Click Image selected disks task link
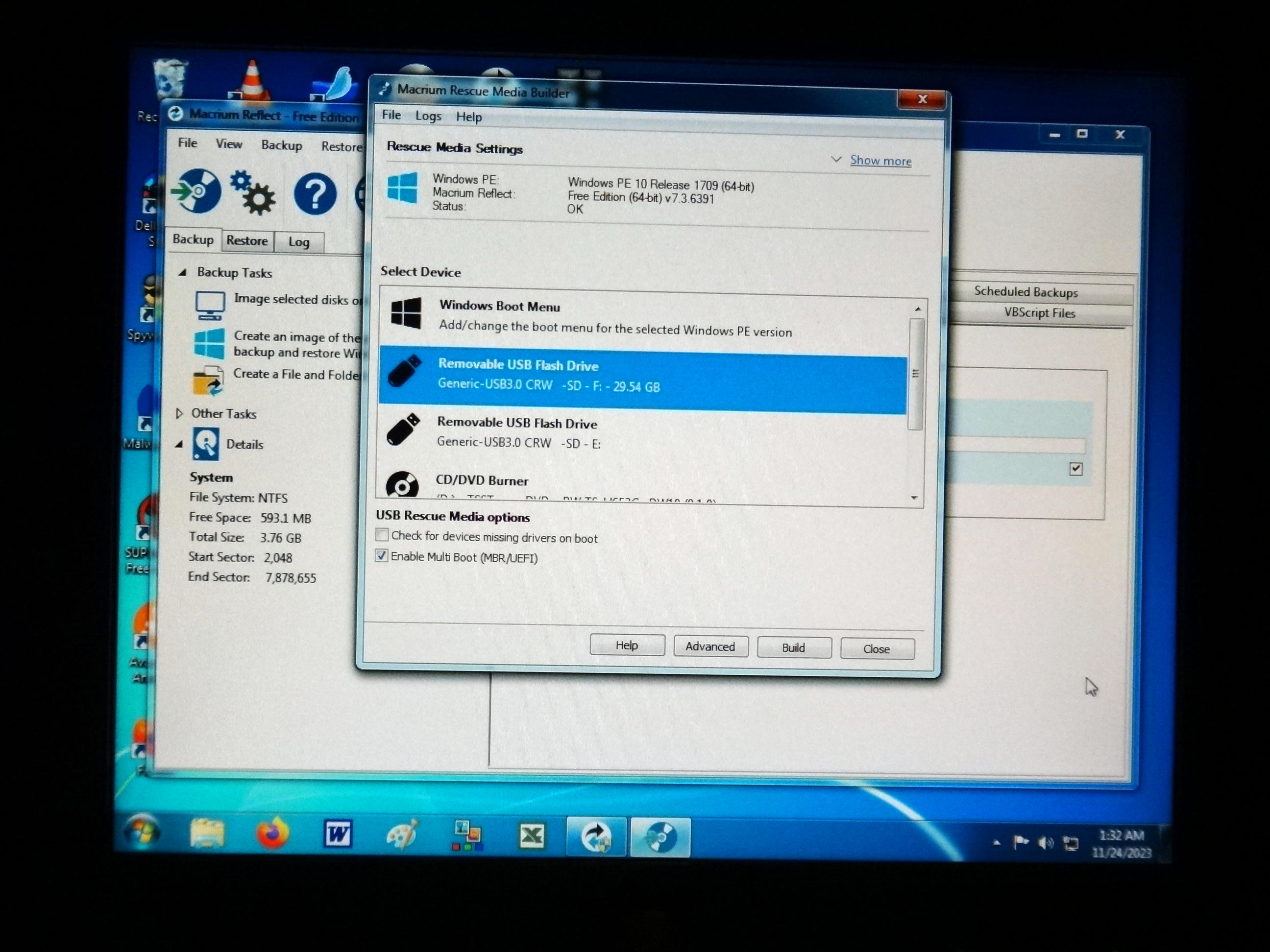The width and height of the screenshot is (1270, 952). [x=297, y=300]
